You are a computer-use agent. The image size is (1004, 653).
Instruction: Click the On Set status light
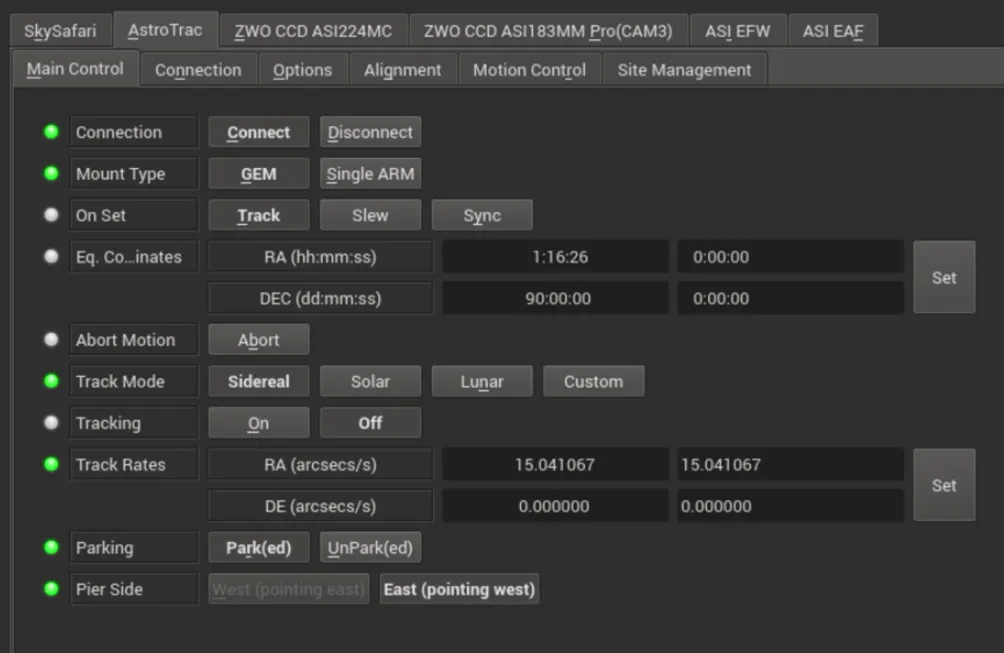coord(51,215)
